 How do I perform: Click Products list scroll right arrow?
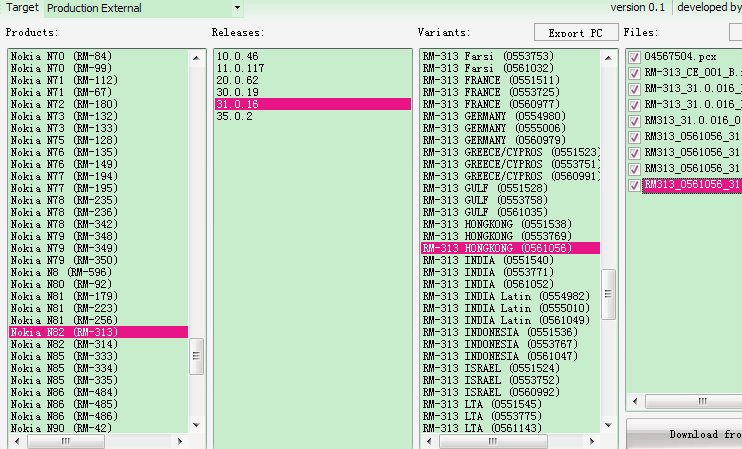(180, 441)
